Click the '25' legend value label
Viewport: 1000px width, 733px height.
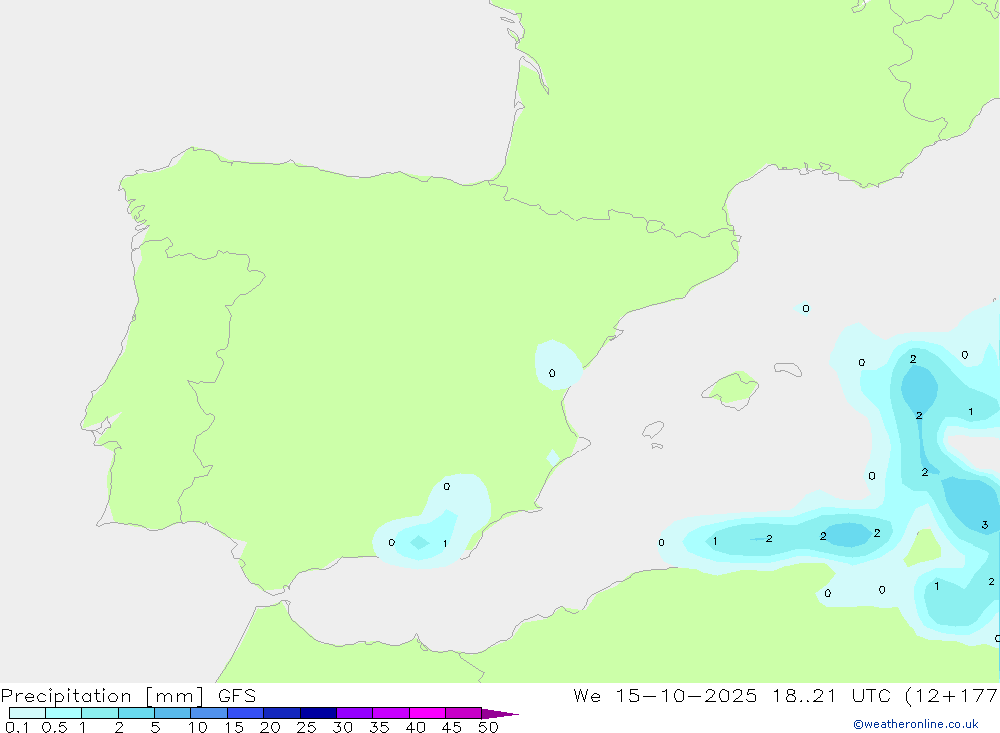(x=306, y=727)
